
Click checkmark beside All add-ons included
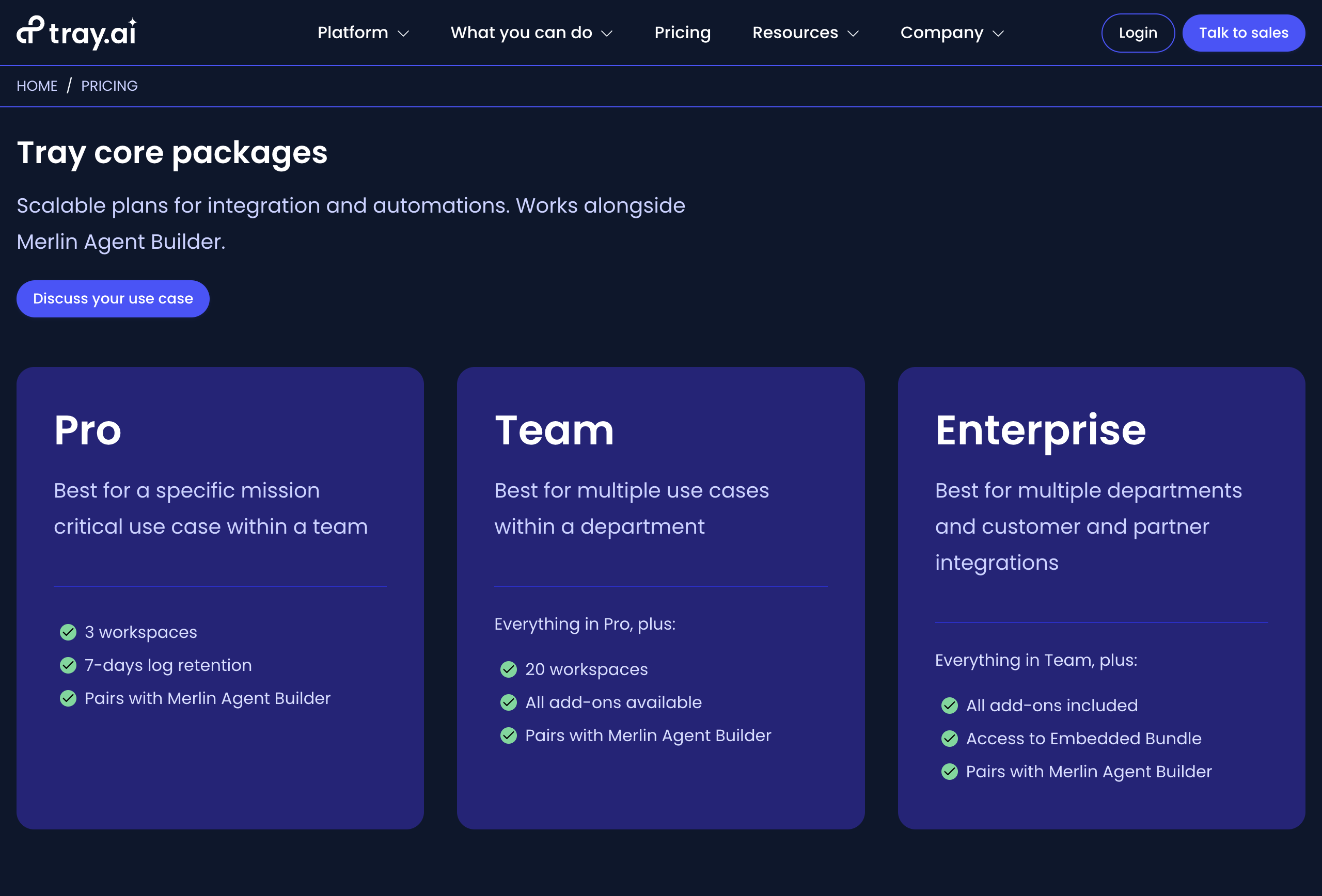pyautogui.click(x=949, y=706)
